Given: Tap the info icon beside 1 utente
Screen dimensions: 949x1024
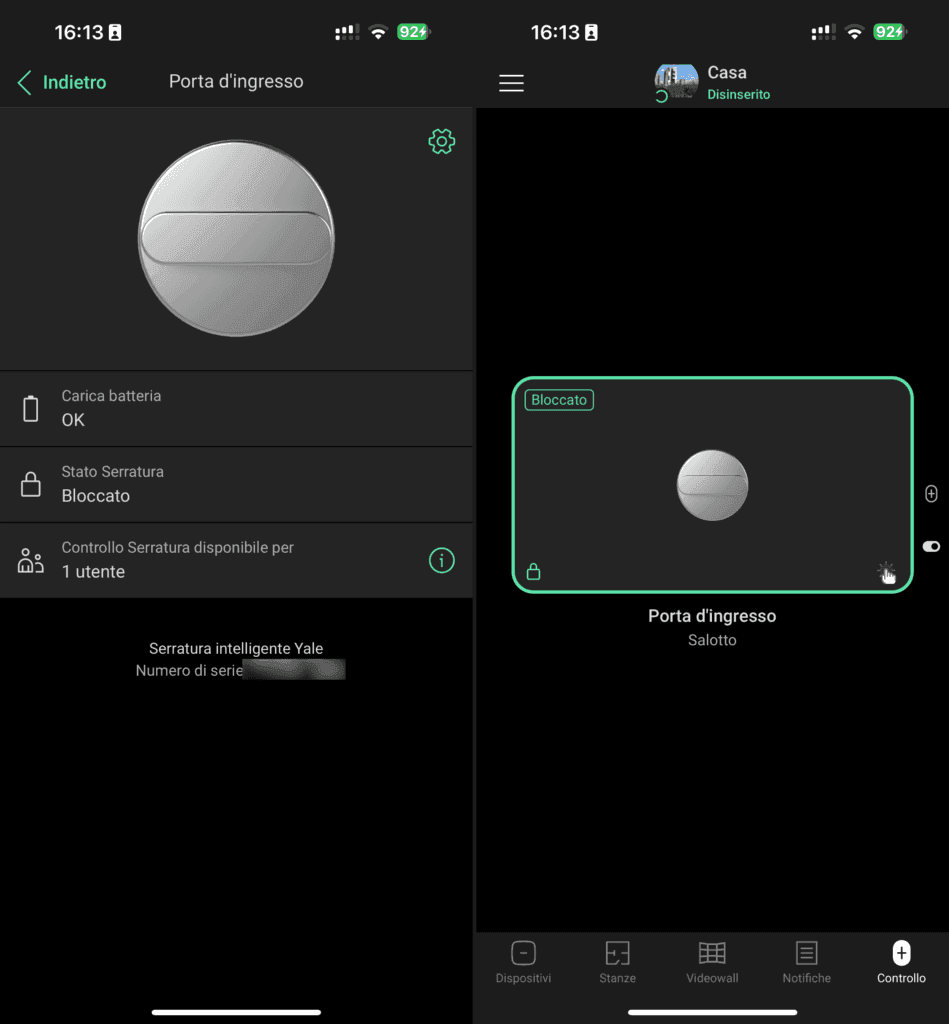Looking at the screenshot, I should [x=441, y=561].
